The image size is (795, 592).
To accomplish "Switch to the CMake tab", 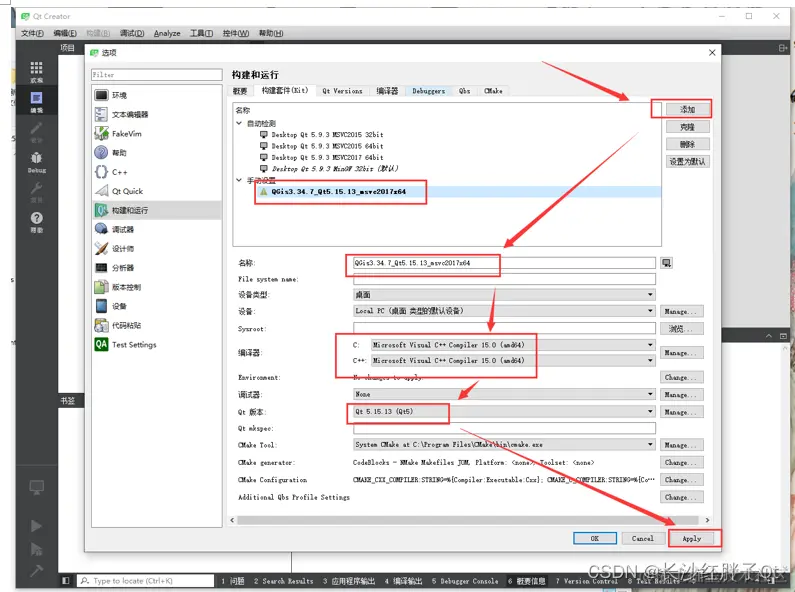I will click(x=493, y=91).
